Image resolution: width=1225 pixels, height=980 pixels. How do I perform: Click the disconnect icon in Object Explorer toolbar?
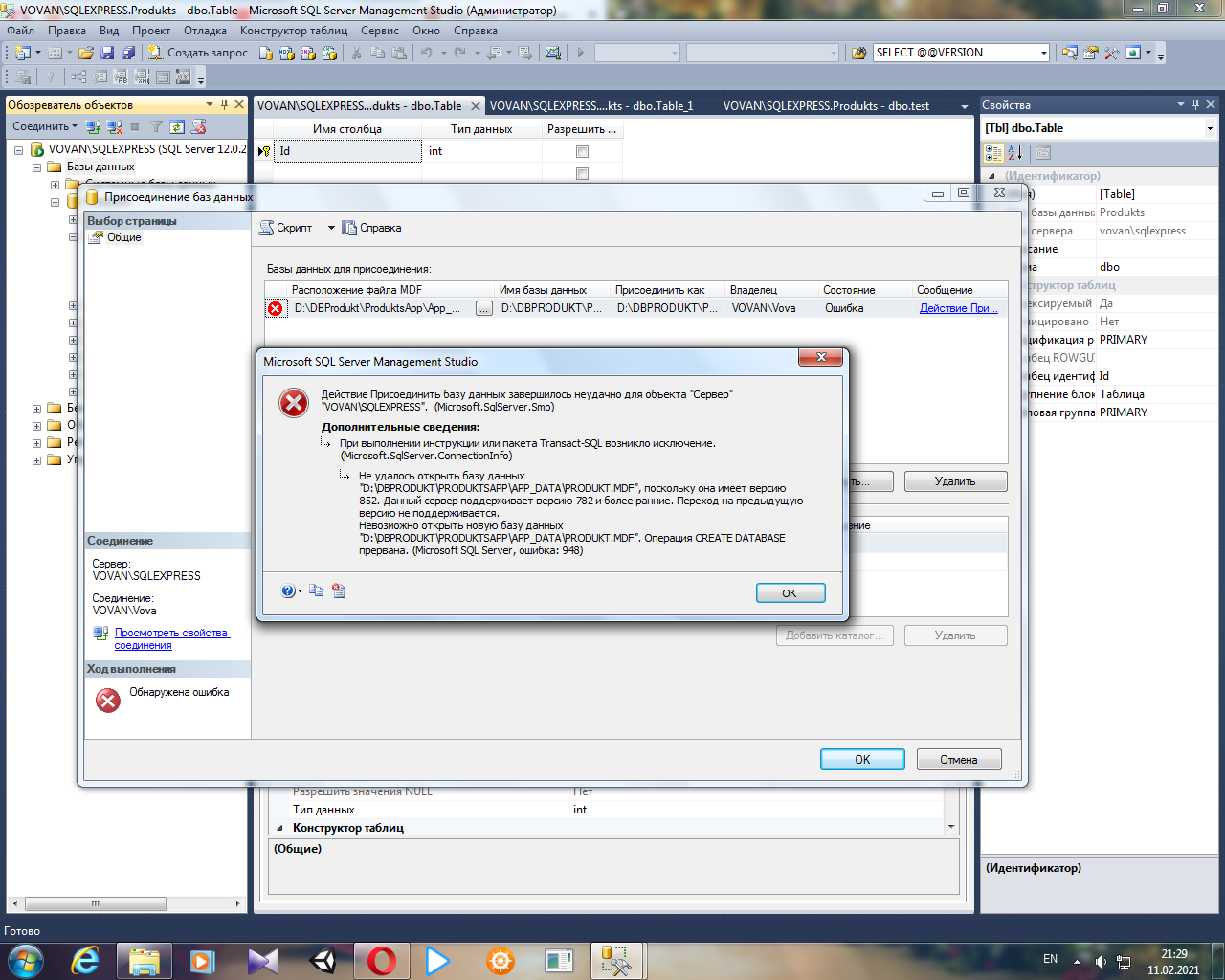115,126
